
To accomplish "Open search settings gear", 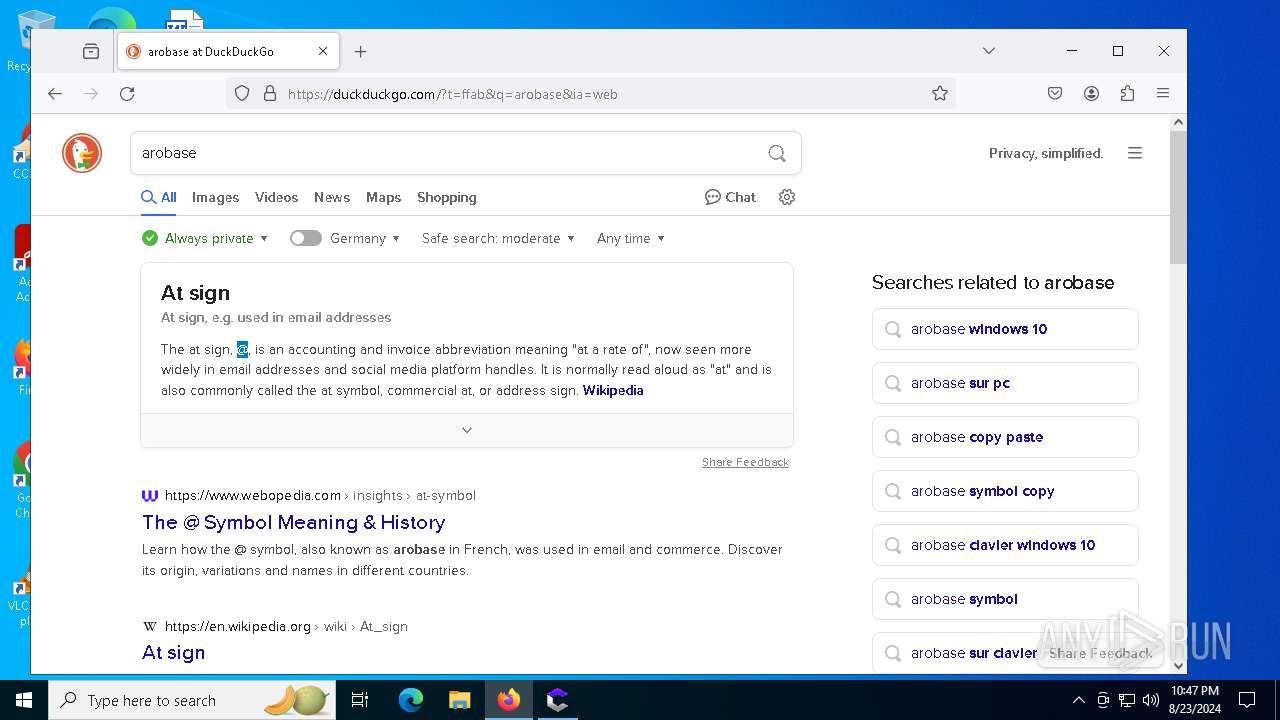I will pos(787,197).
